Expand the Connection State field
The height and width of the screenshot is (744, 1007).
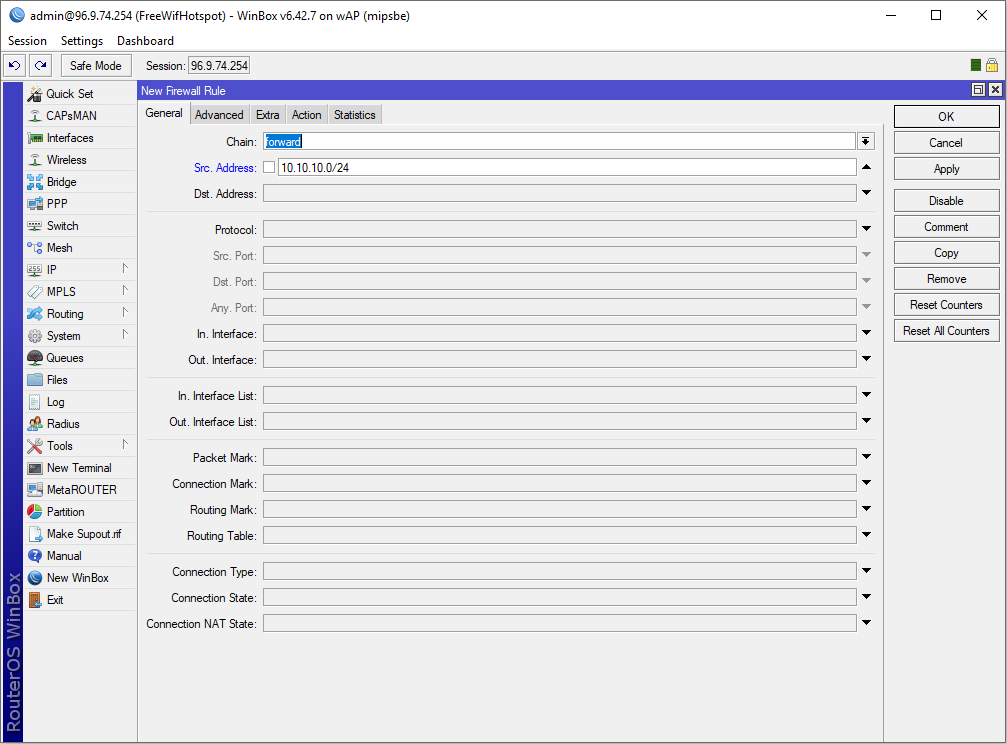tap(866, 597)
